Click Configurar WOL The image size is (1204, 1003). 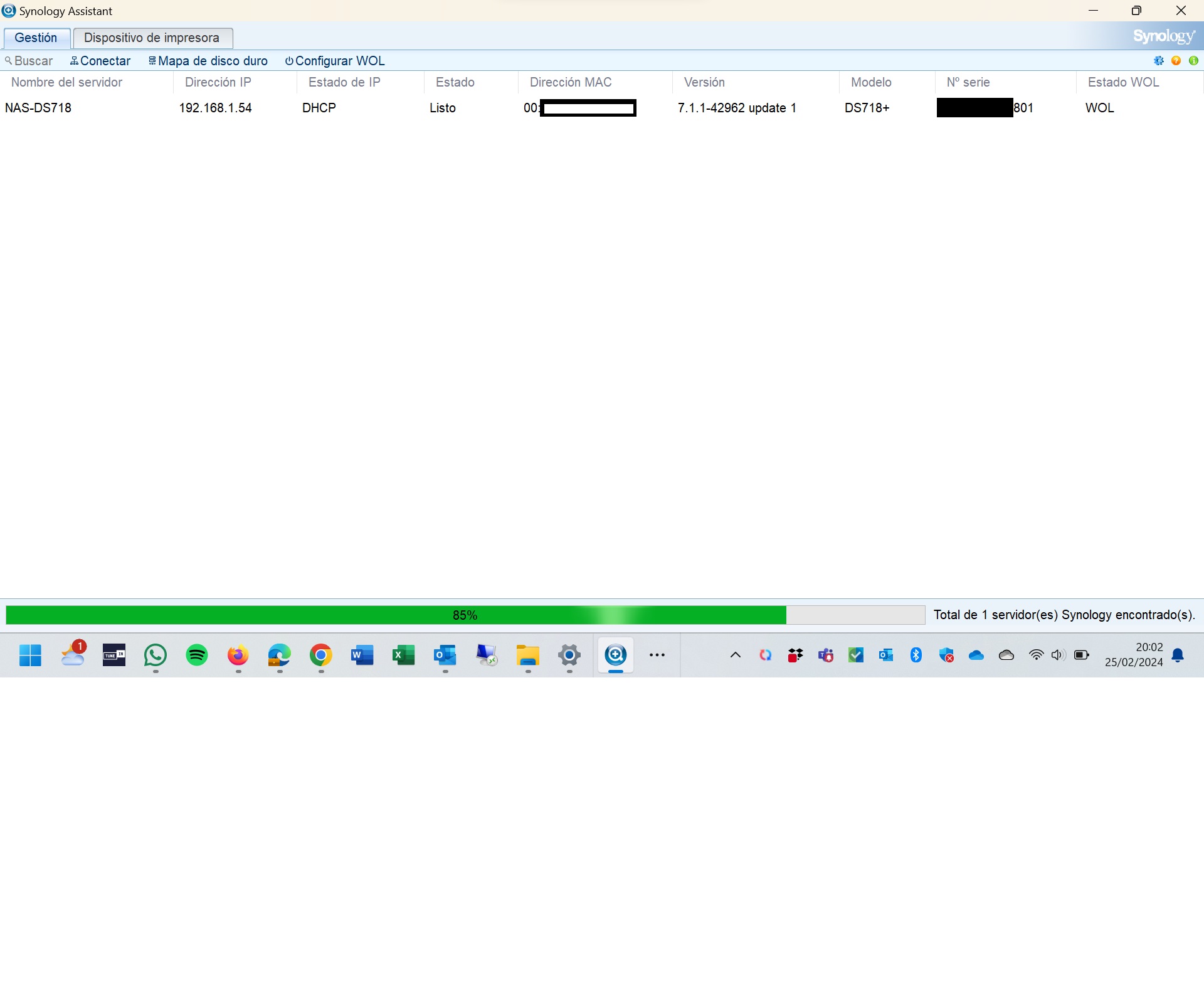pos(335,61)
